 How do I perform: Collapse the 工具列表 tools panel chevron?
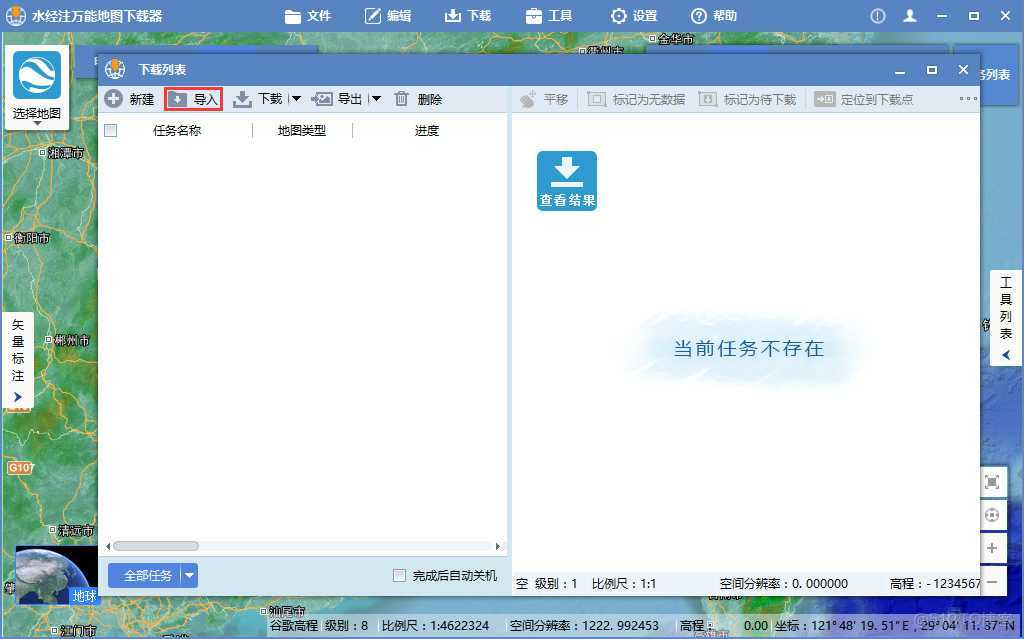(1005, 354)
